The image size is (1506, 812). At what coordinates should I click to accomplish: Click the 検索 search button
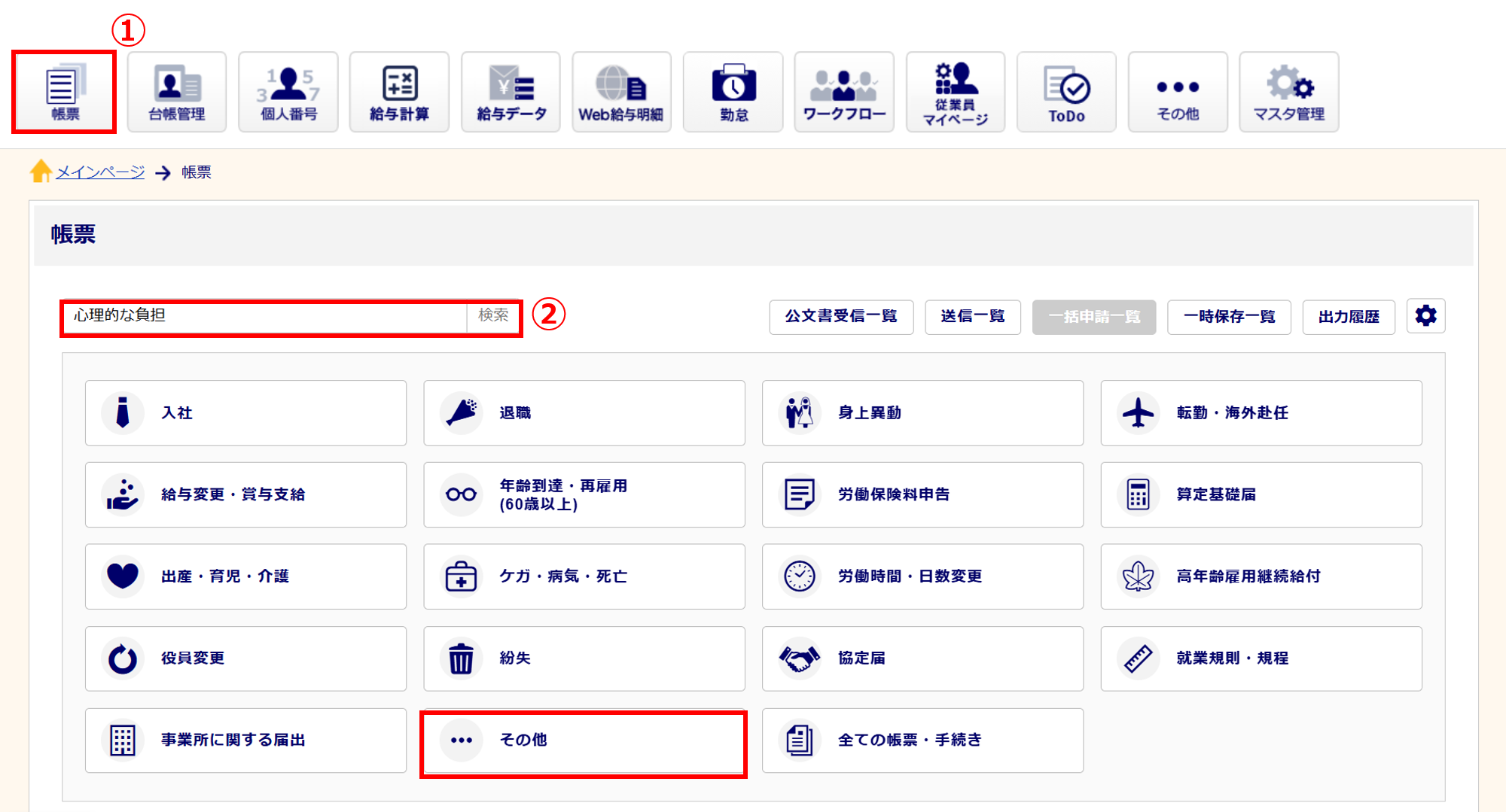[x=493, y=318]
